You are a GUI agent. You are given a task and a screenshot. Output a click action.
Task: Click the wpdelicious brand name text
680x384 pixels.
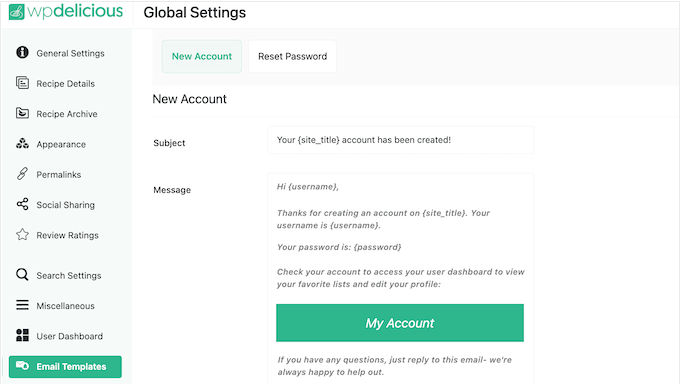(75, 11)
